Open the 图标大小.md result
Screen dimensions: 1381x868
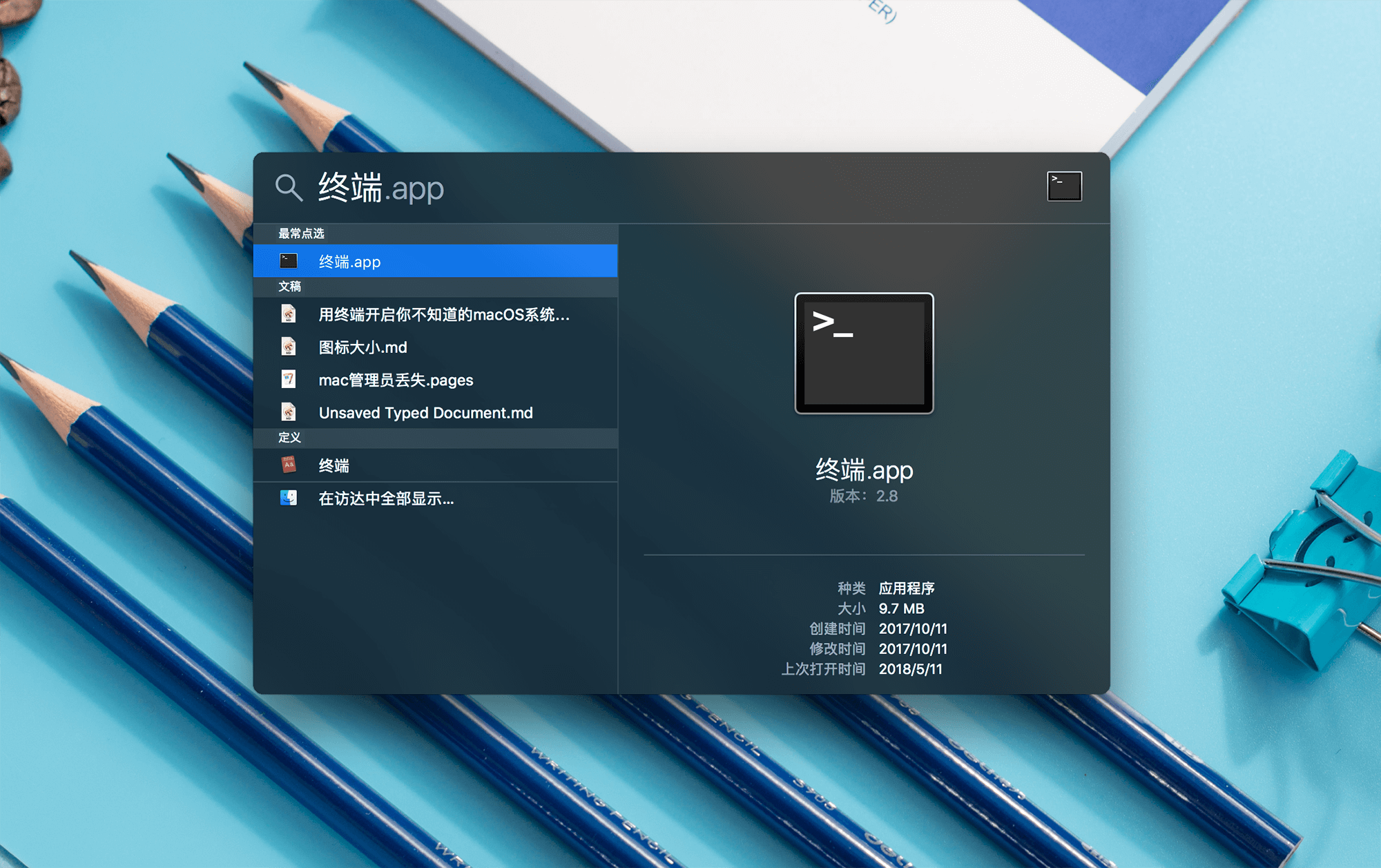(x=436, y=347)
